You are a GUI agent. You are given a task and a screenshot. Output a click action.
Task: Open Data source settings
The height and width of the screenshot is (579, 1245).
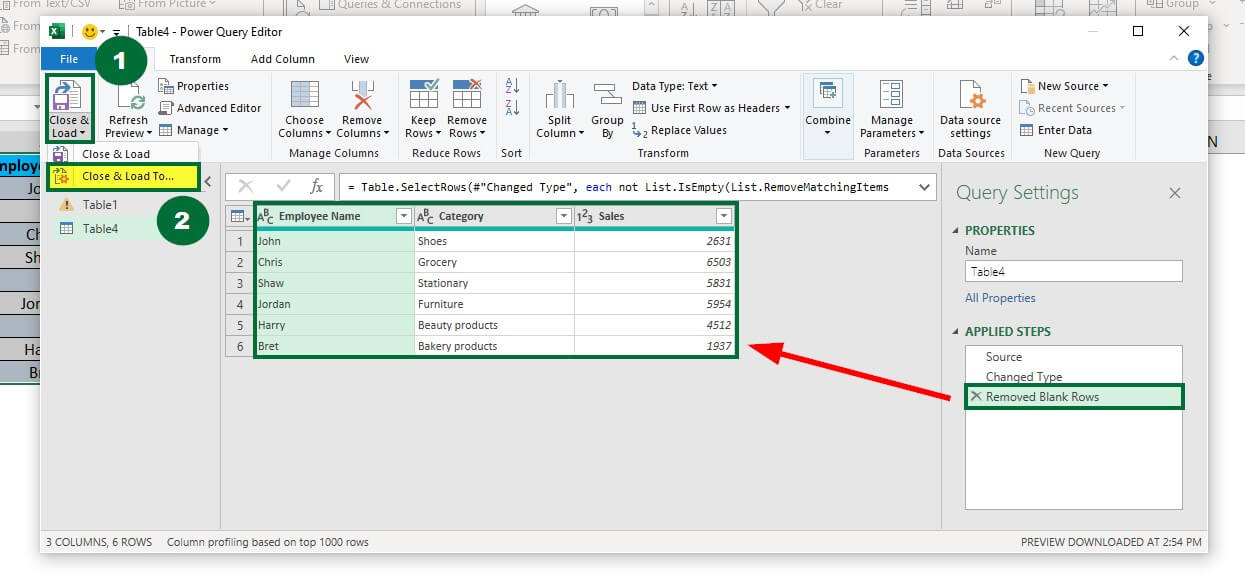tap(970, 96)
